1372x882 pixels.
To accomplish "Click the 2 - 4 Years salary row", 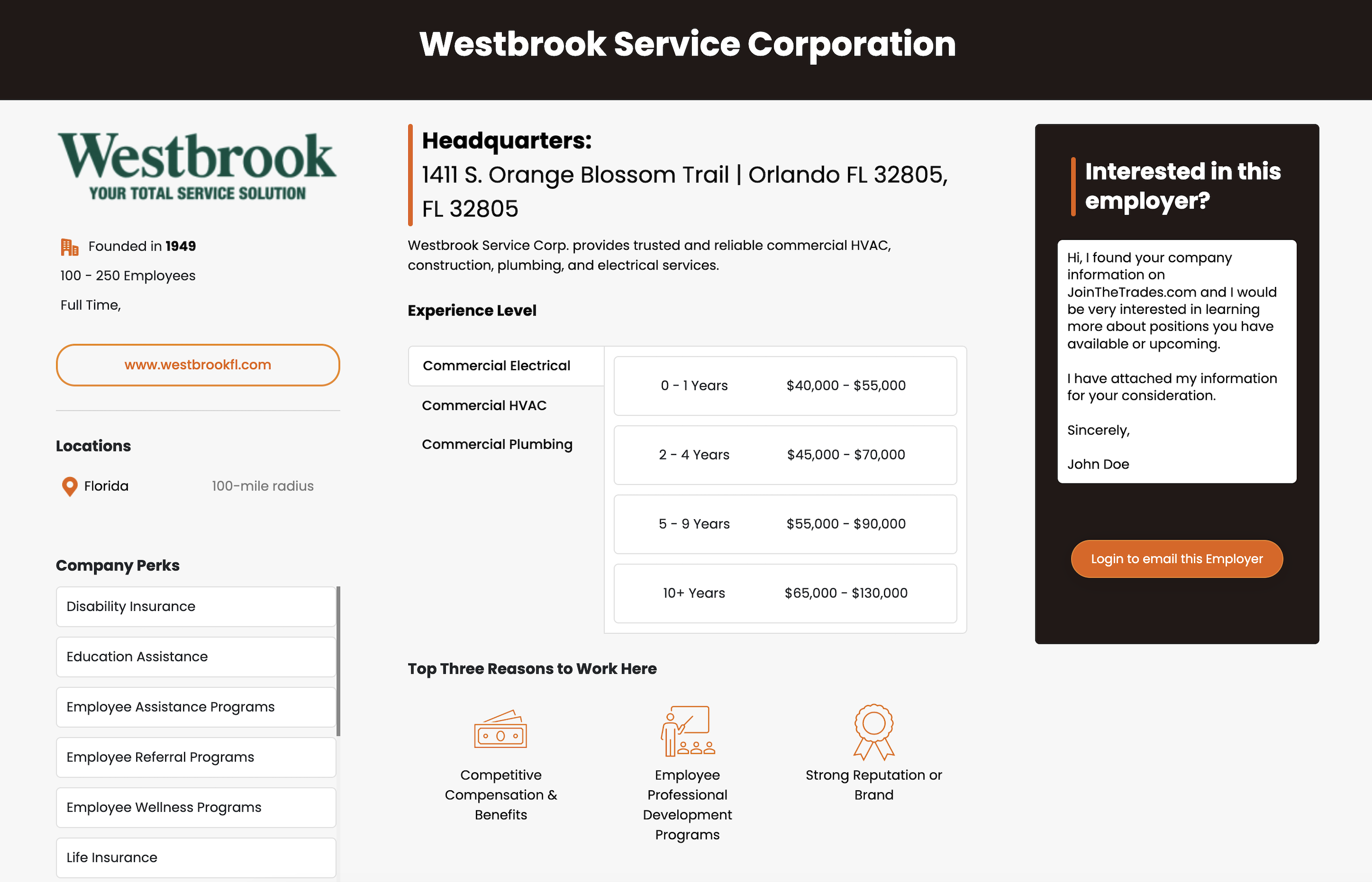I will click(785, 455).
